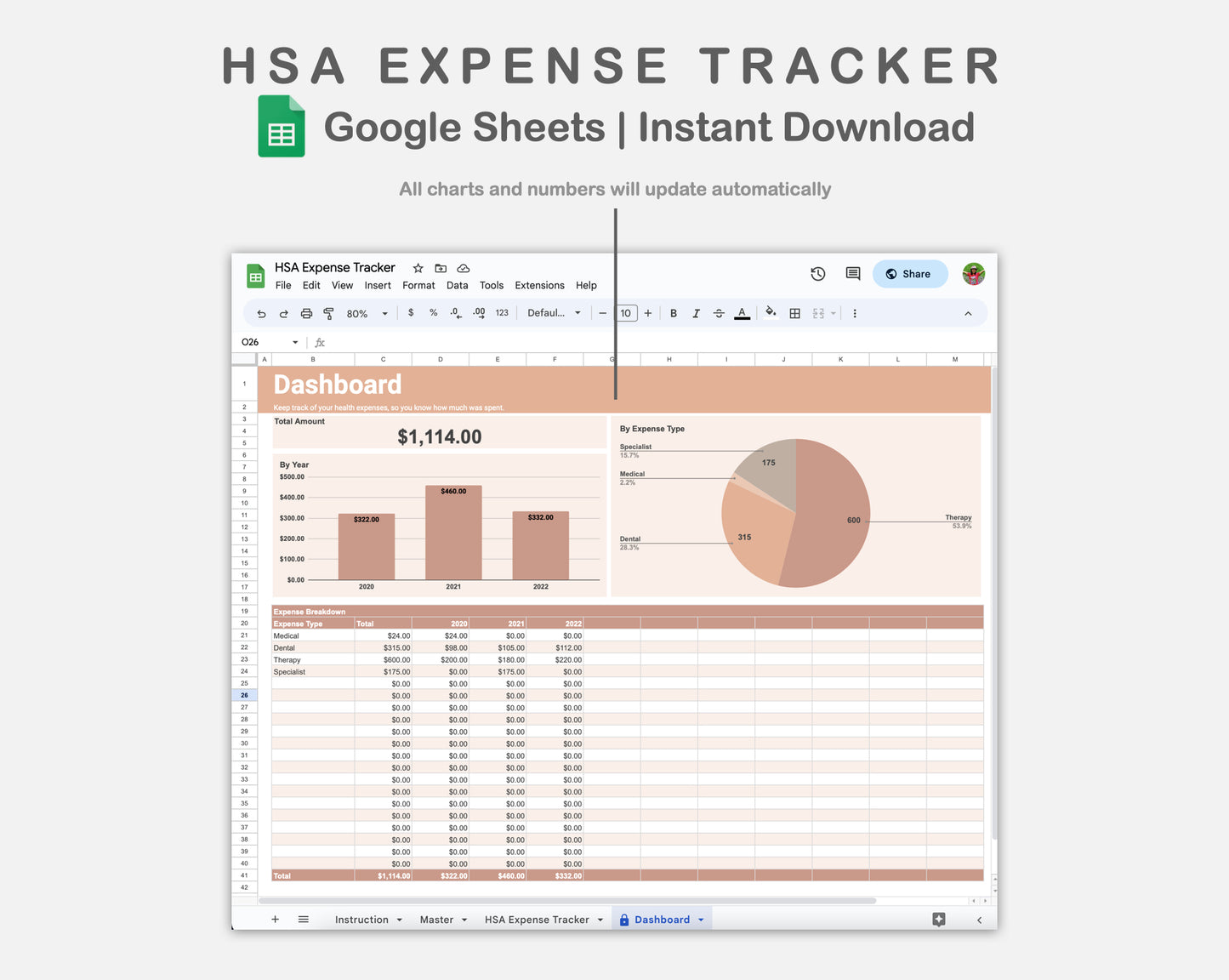Open the text color selector
The width and height of the screenshot is (1229, 980).
741,313
